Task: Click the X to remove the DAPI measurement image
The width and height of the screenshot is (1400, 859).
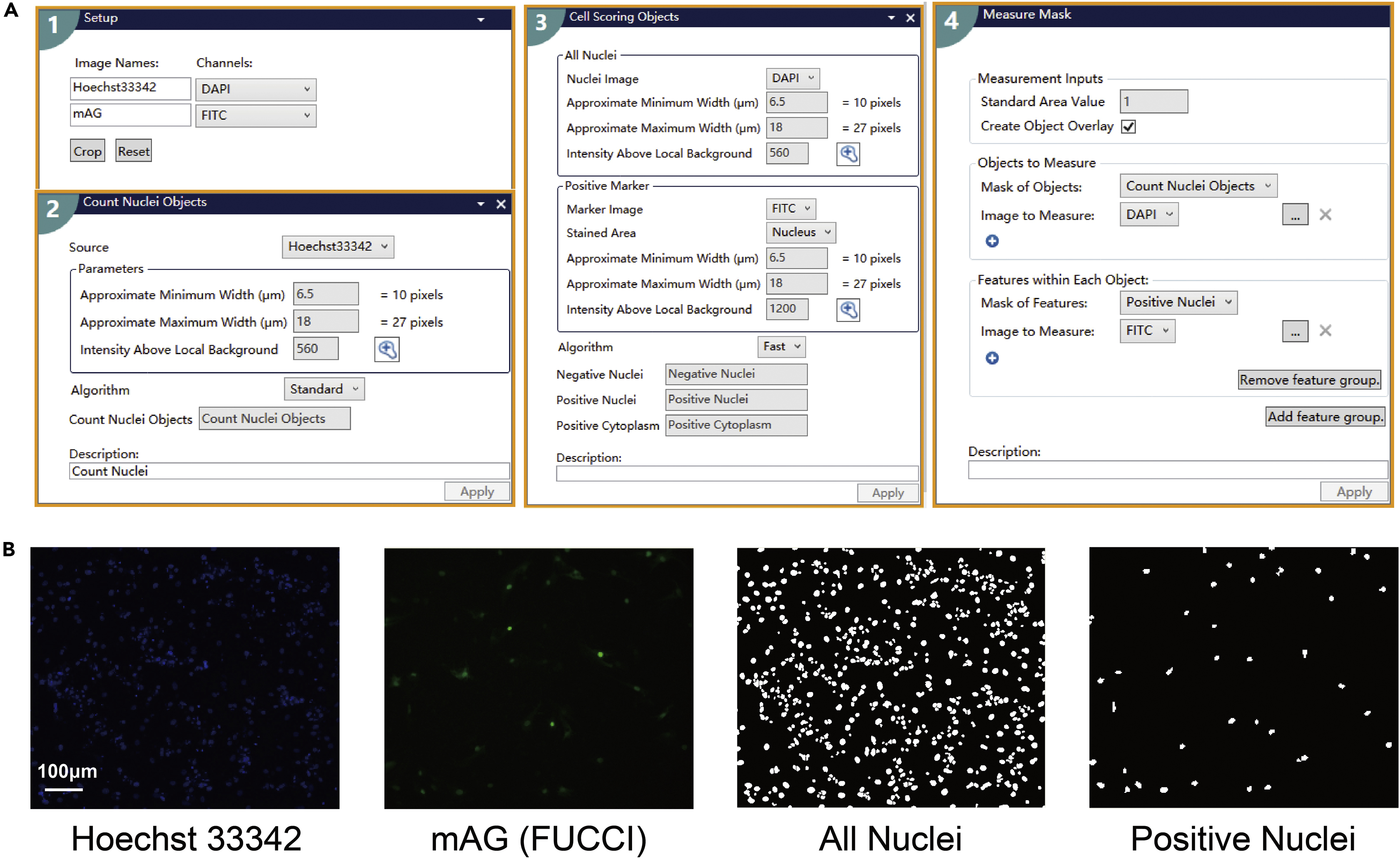Action: [1325, 214]
